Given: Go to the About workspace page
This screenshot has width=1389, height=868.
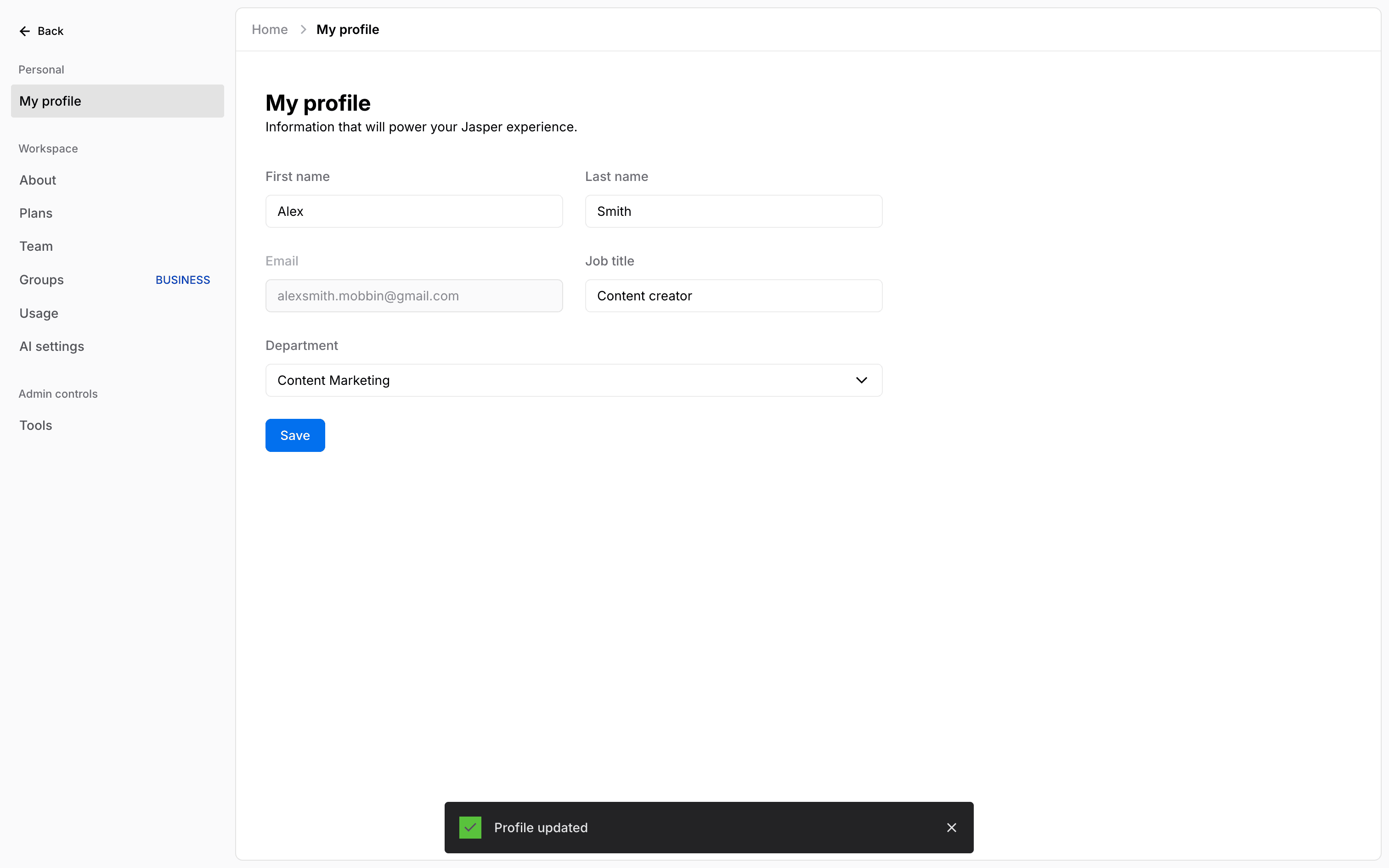Looking at the screenshot, I should [38, 180].
